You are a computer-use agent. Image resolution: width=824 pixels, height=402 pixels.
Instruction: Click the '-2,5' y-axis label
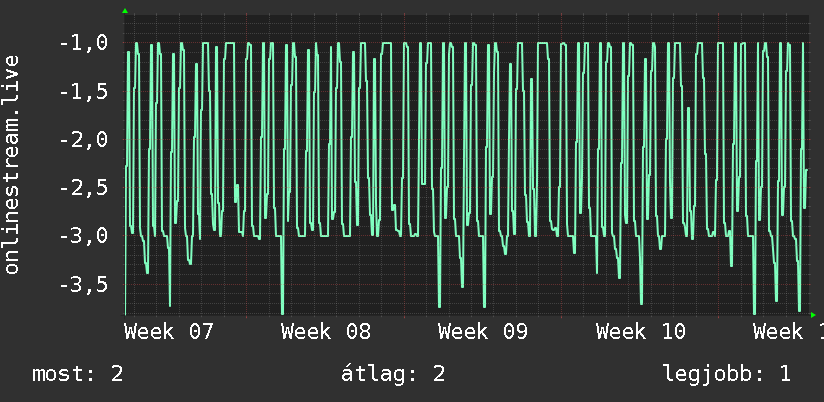tap(84, 188)
